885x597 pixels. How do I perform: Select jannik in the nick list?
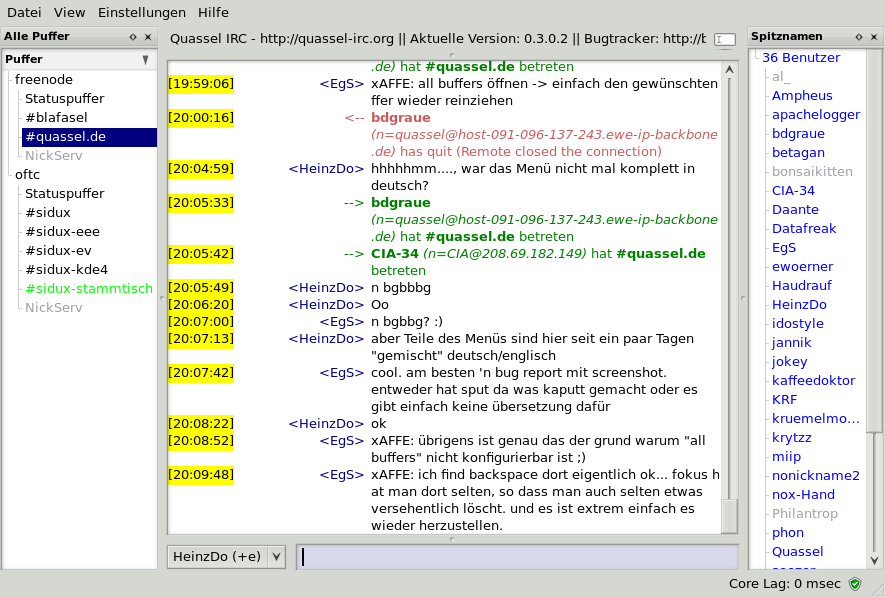(791, 343)
